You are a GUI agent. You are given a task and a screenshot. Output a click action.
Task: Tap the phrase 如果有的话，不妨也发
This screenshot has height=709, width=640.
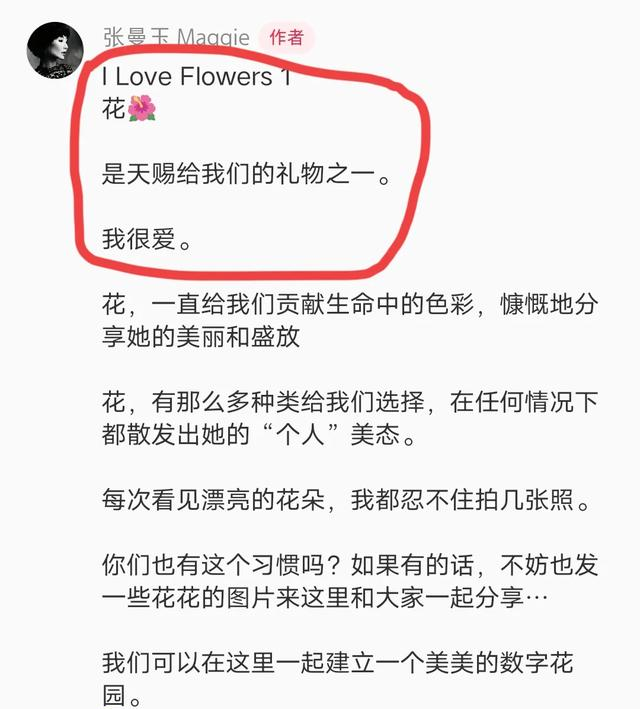point(474,565)
